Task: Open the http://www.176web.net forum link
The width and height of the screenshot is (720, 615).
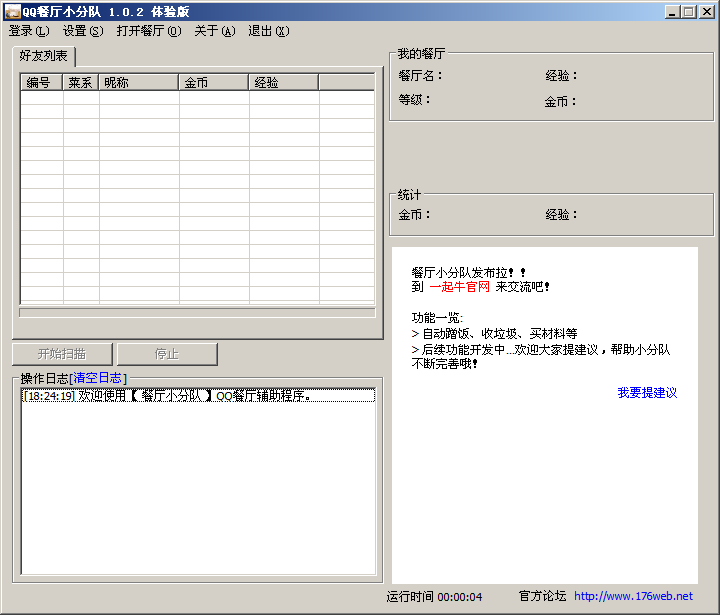Action: click(x=633, y=596)
